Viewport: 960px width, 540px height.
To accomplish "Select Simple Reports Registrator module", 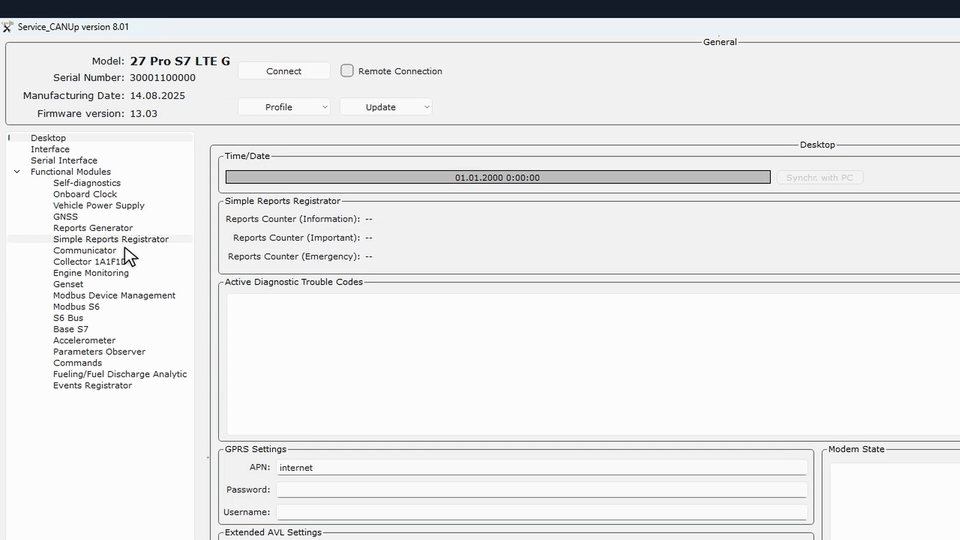I will (111, 239).
